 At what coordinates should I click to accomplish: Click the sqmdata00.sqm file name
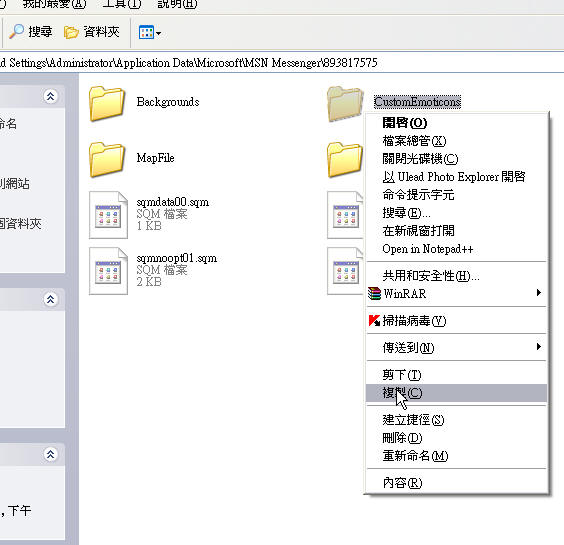coord(173,202)
